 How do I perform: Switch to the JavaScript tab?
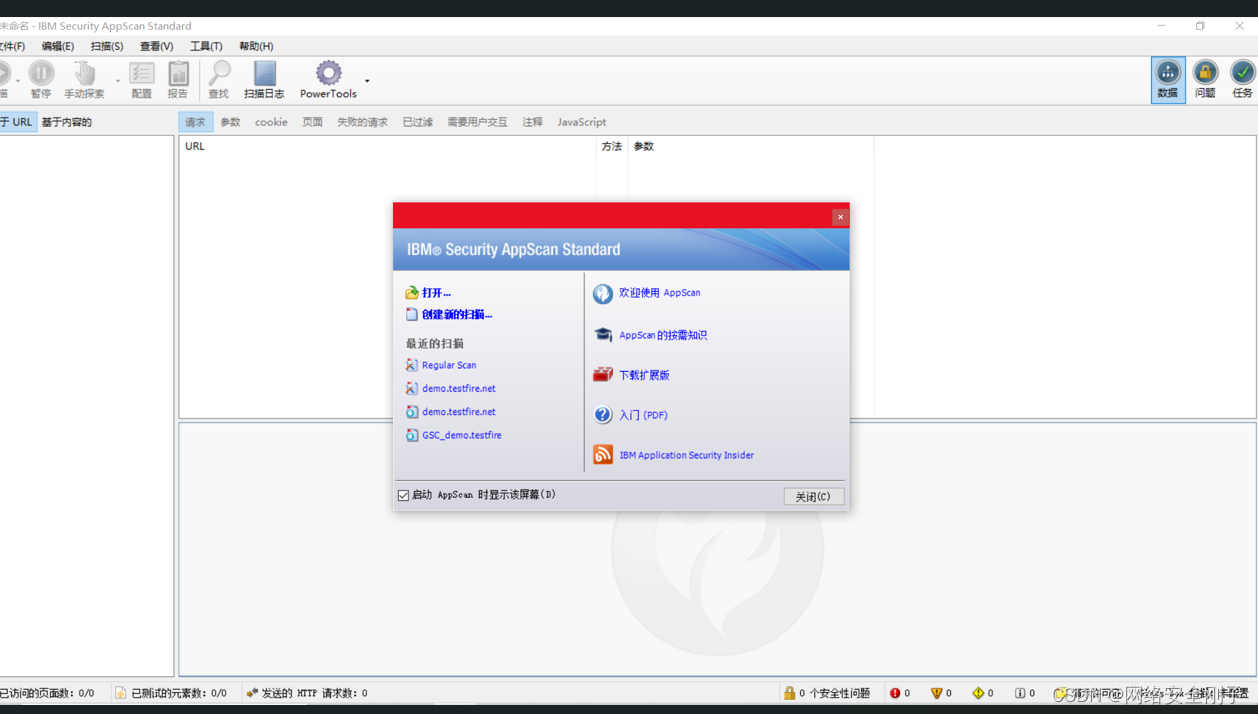pos(581,122)
